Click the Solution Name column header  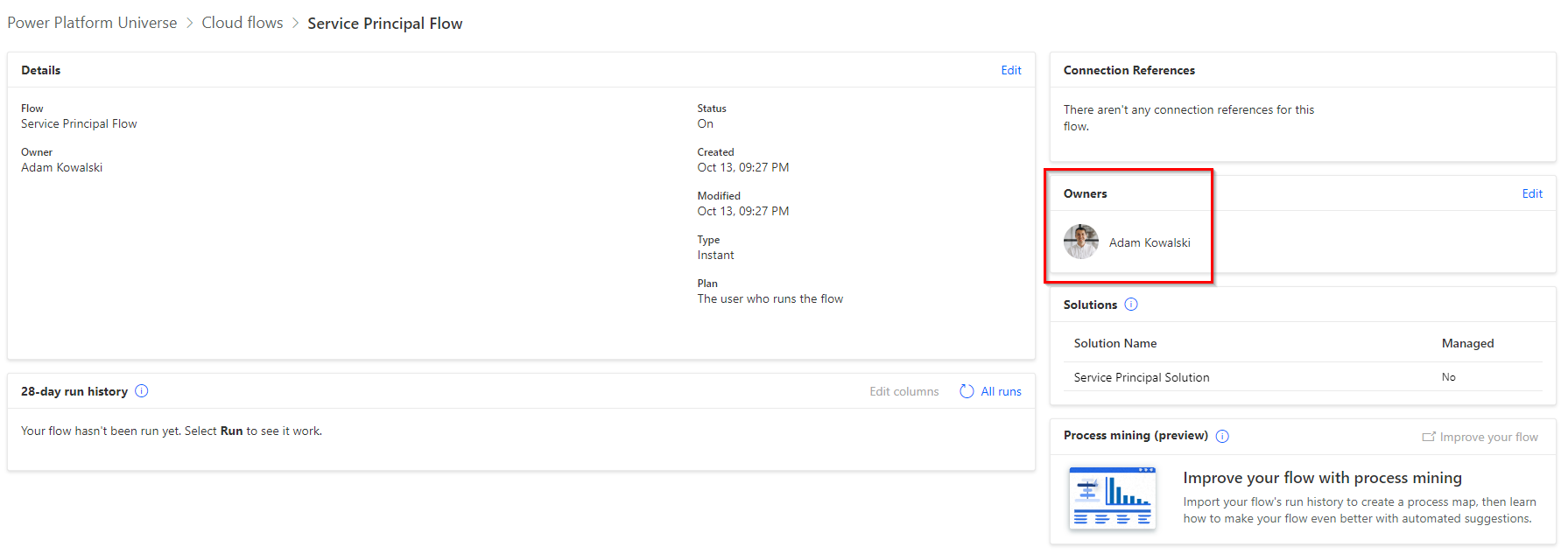(x=1115, y=343)
